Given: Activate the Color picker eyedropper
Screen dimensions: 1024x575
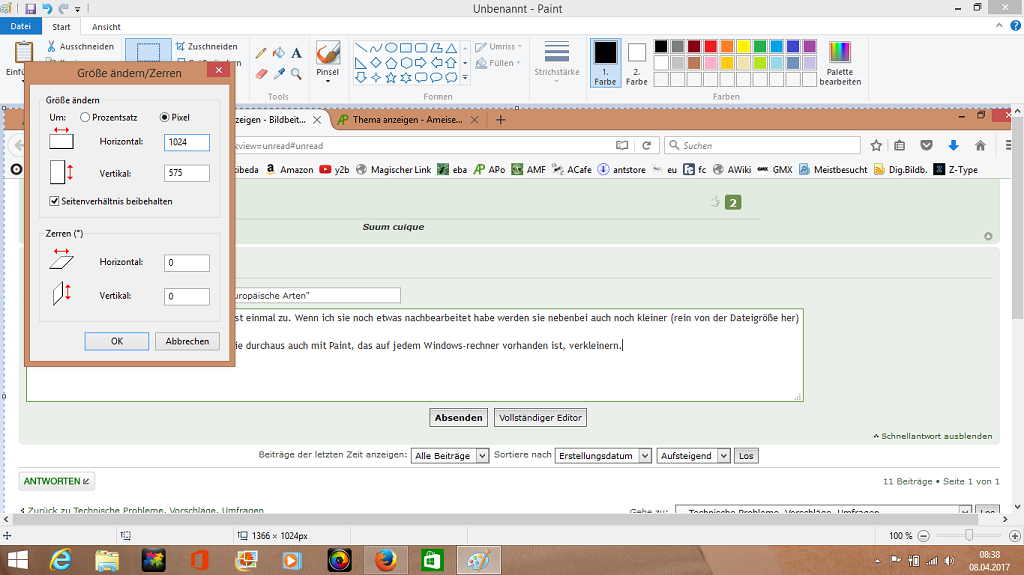Looking at the screenshot, I should point(279,73).
